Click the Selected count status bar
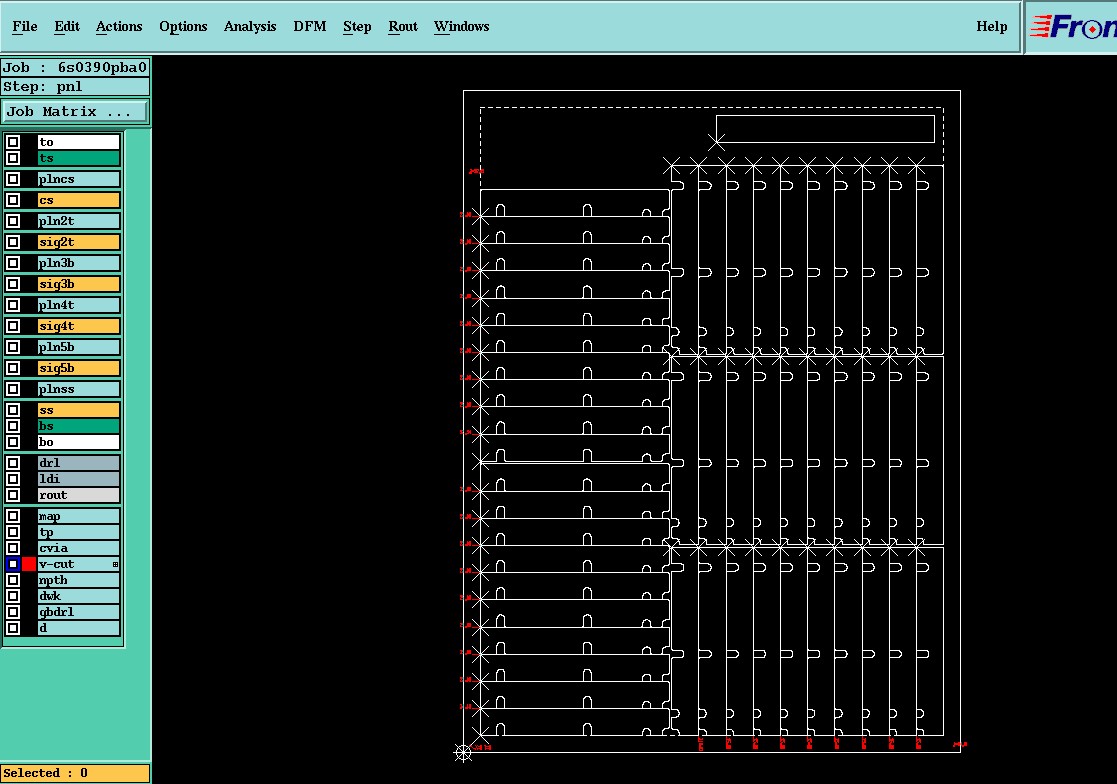 [x=75, y=773]
